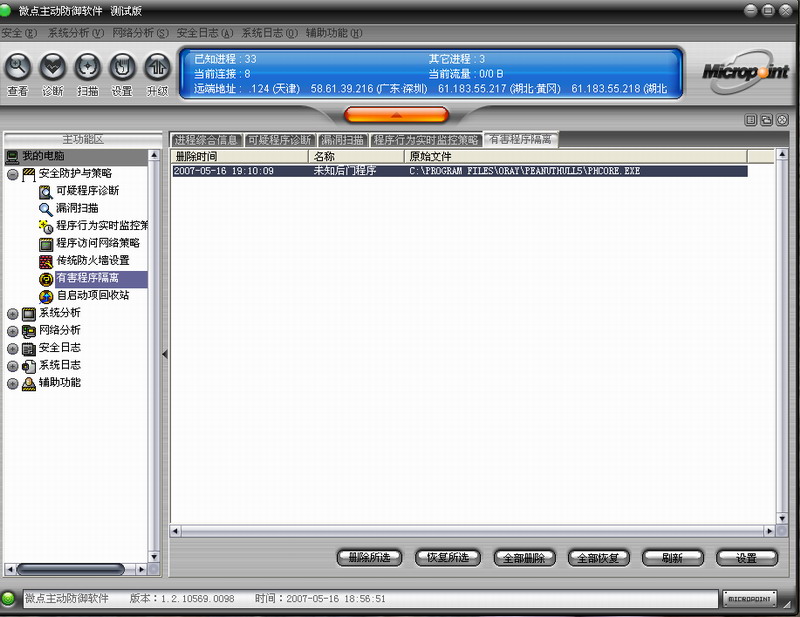Open the 网络分析 menu in the menu bar
This screenshot has height=617, width=800.
[x=140, y=33]
